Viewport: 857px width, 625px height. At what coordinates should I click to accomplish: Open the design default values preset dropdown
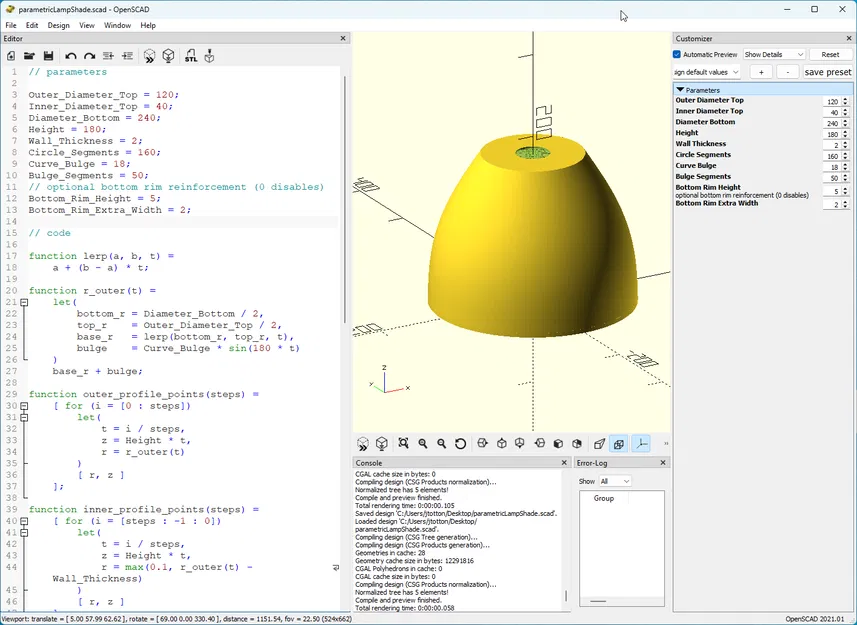706,71
